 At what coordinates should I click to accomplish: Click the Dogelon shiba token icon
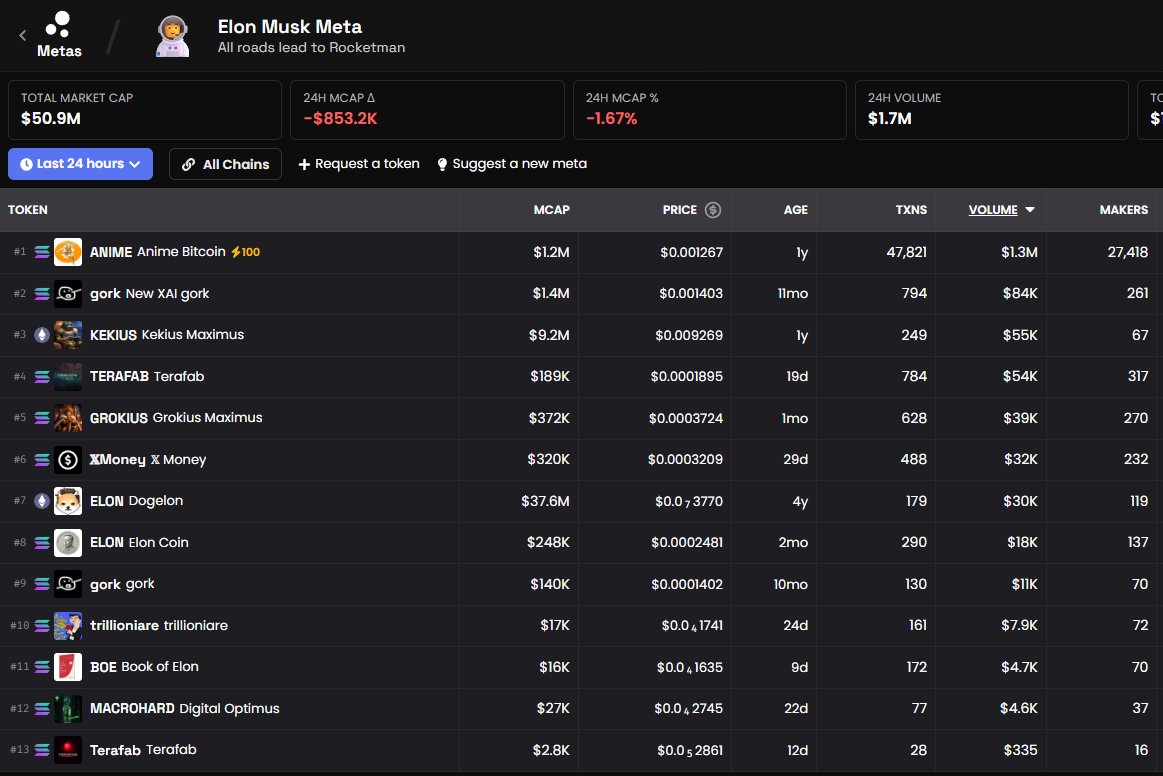click(67, 502)
